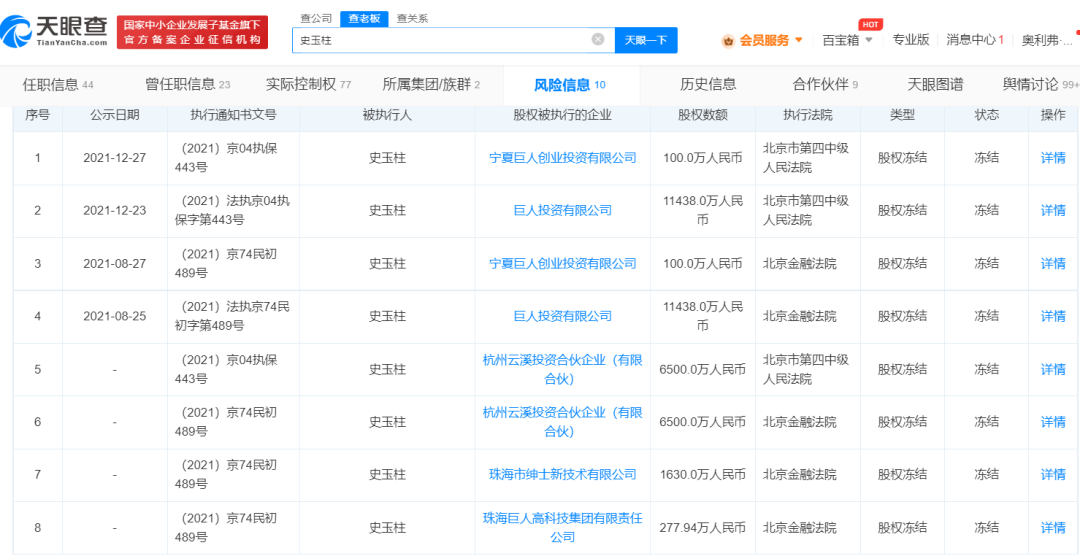Open the 天眼图谱 tab

click(935, 85)
